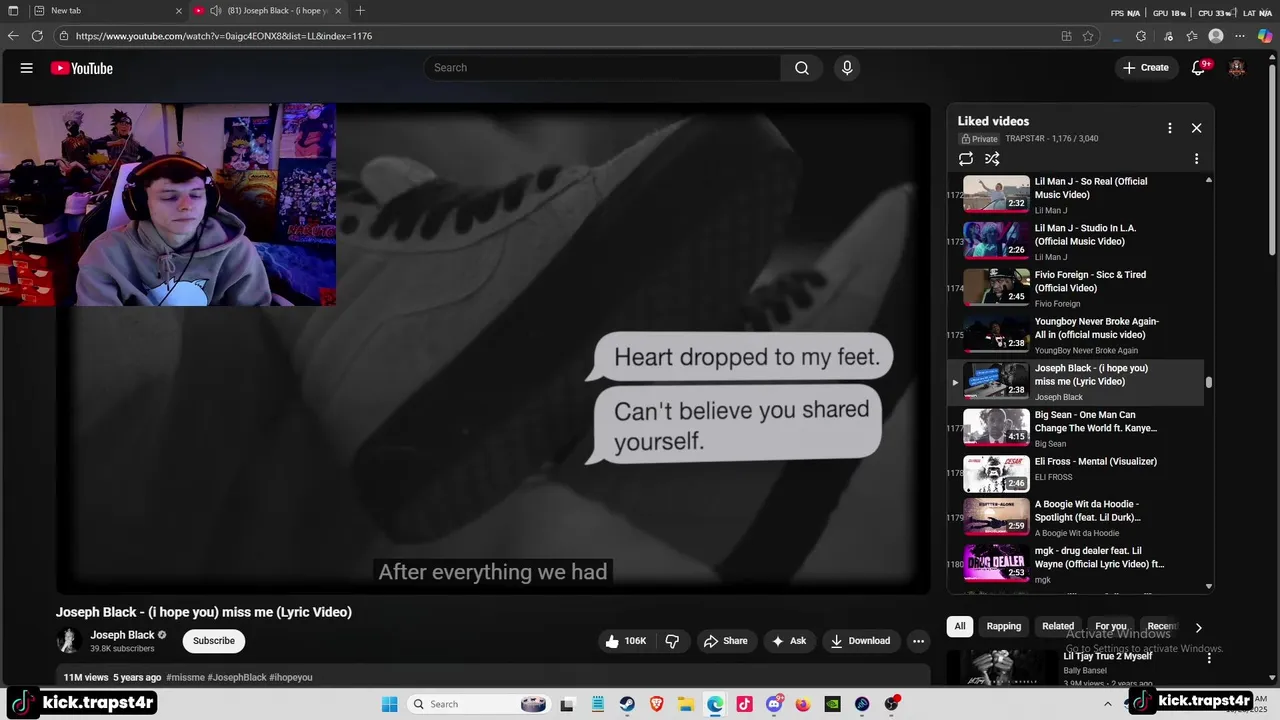1280x720 pixels.
Task: Start voice search with microphone icon
Action: pyautogui.click(x=847, y=68)
